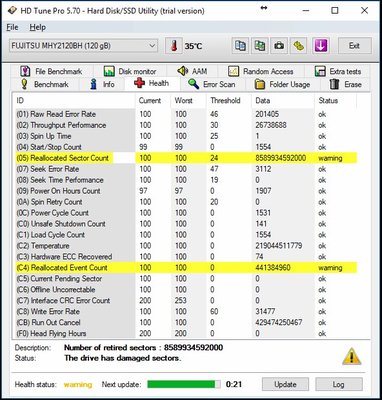Select the Reallocated Sector Count row
The width and height of the screenshot is (382, 400).
[185, 158]
